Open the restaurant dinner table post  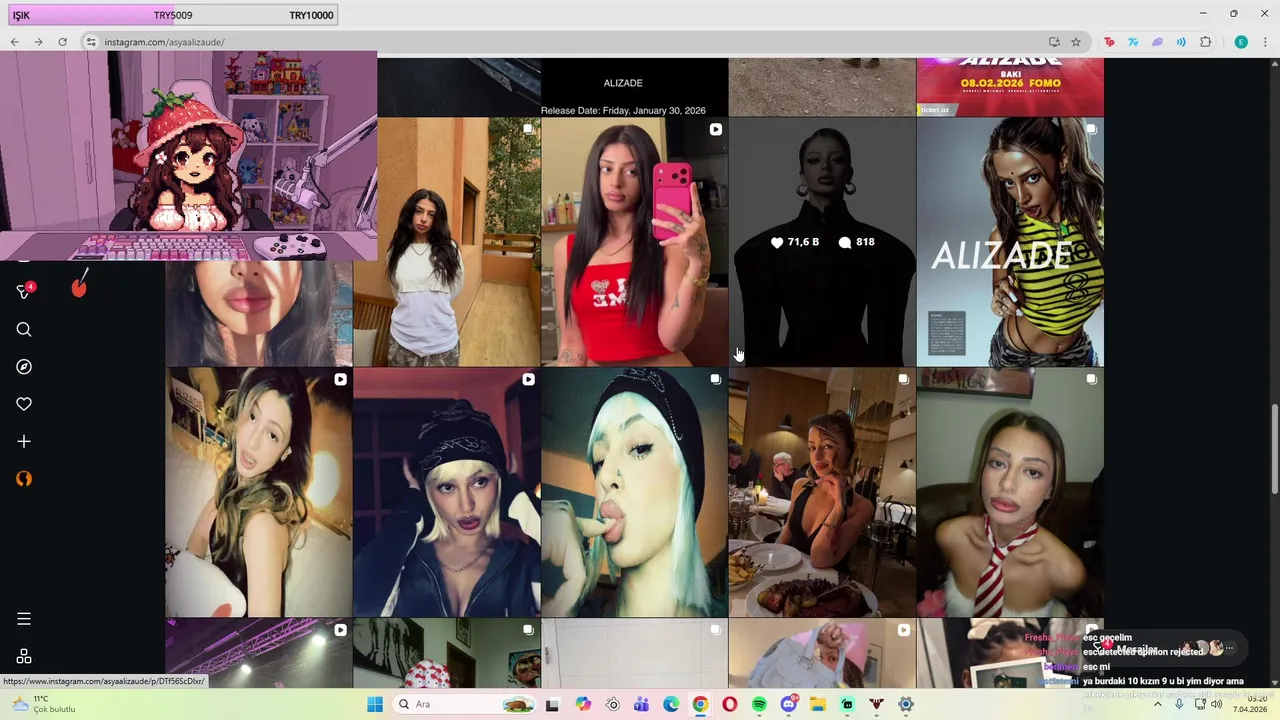tap(822, 493)
